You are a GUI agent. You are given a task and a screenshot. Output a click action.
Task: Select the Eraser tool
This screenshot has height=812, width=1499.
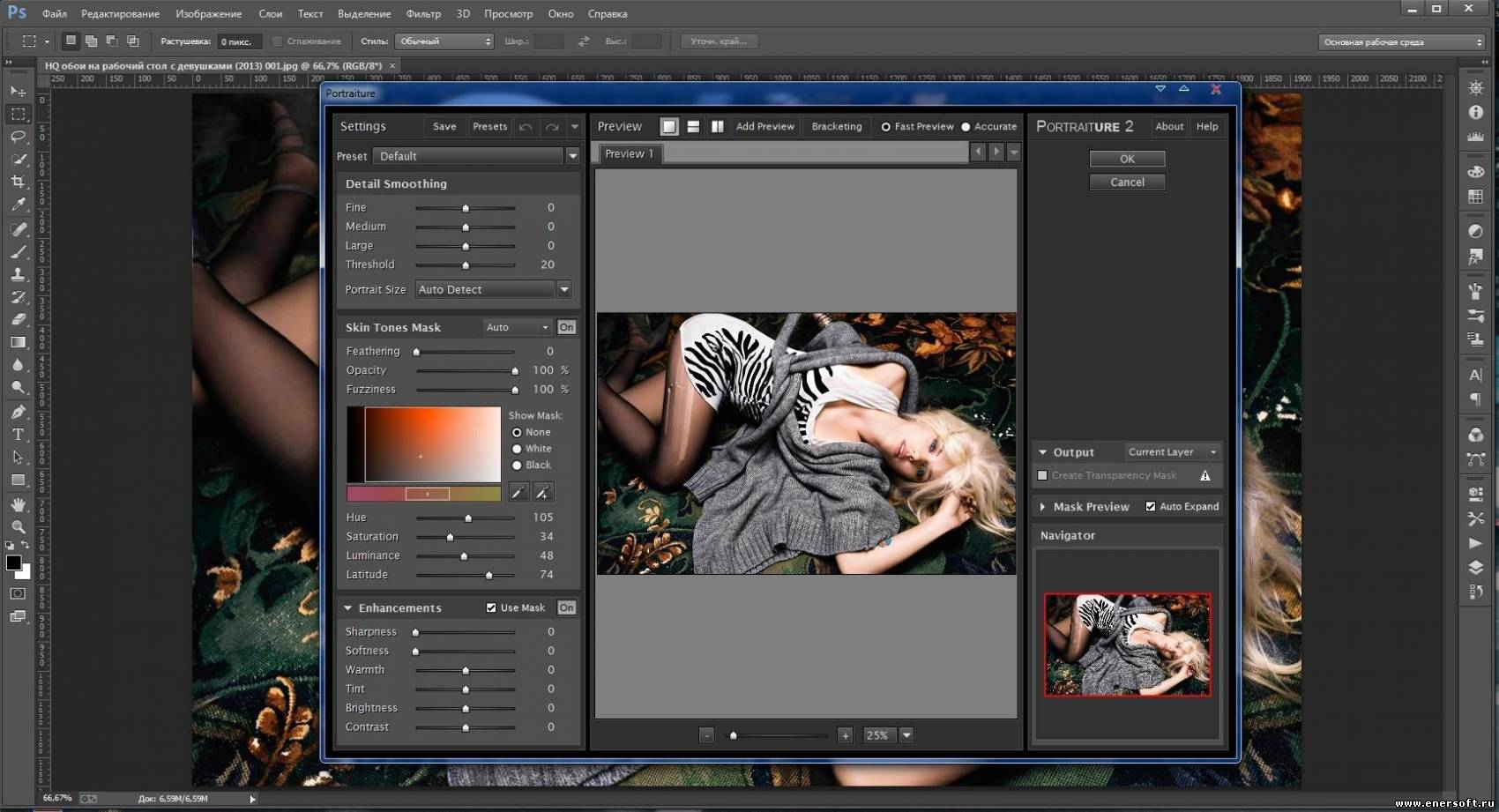coord(18,319)
